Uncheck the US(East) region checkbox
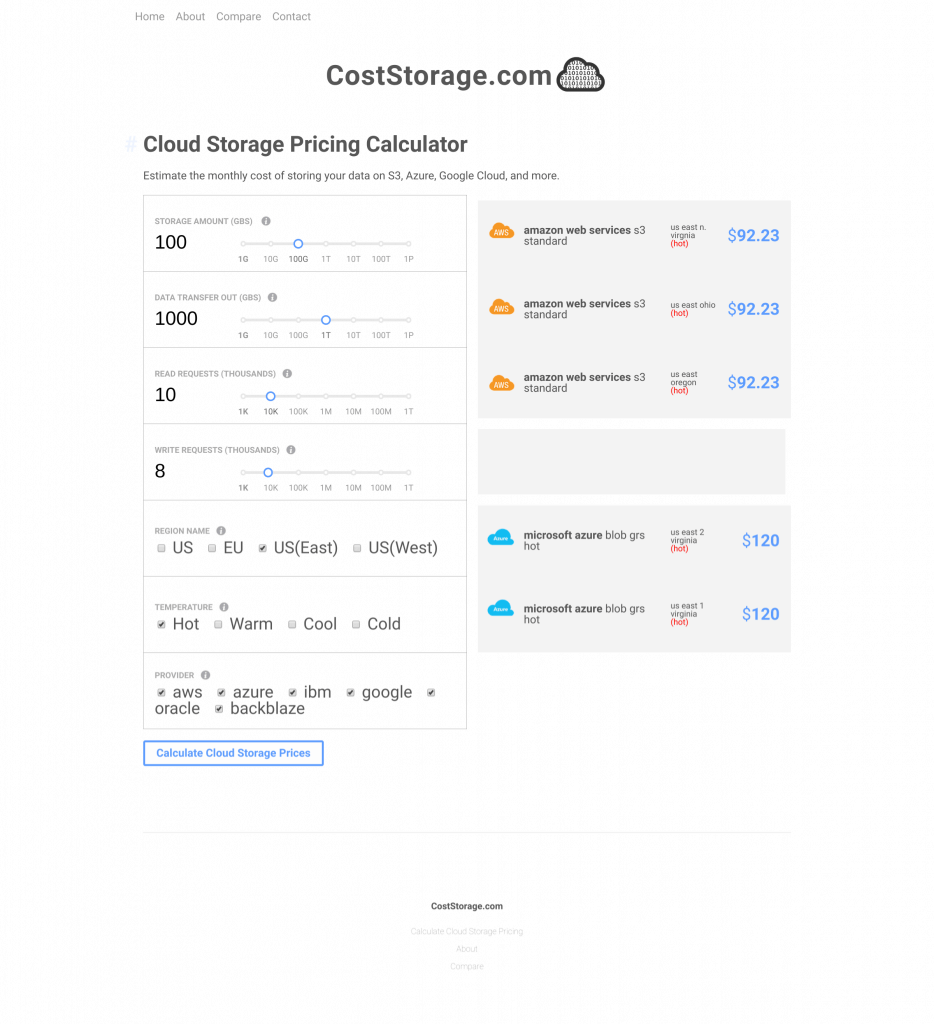934x1024 pixels. [263, 549]
